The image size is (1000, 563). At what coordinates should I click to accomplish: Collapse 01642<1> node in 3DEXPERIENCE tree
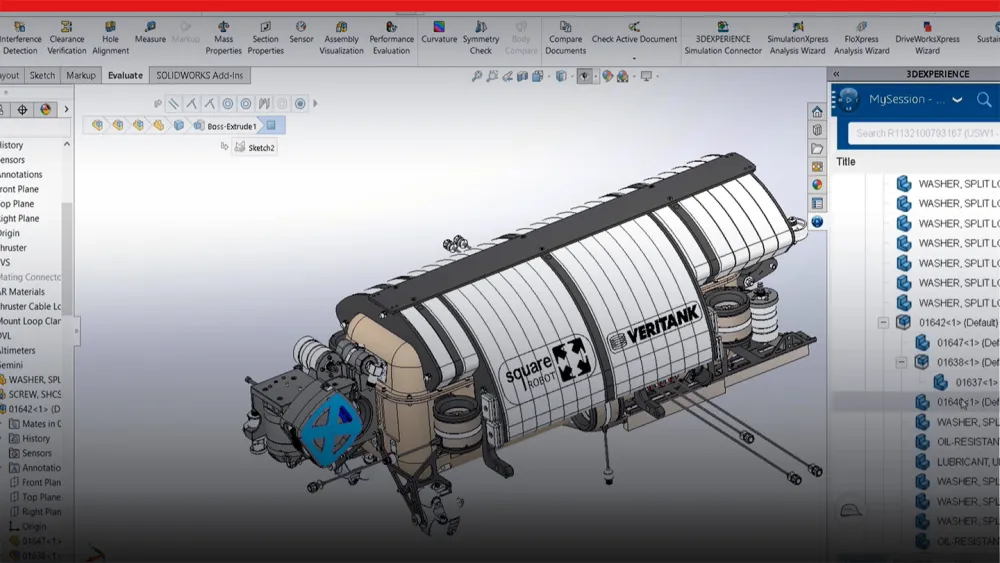click(x=883, y=323)
